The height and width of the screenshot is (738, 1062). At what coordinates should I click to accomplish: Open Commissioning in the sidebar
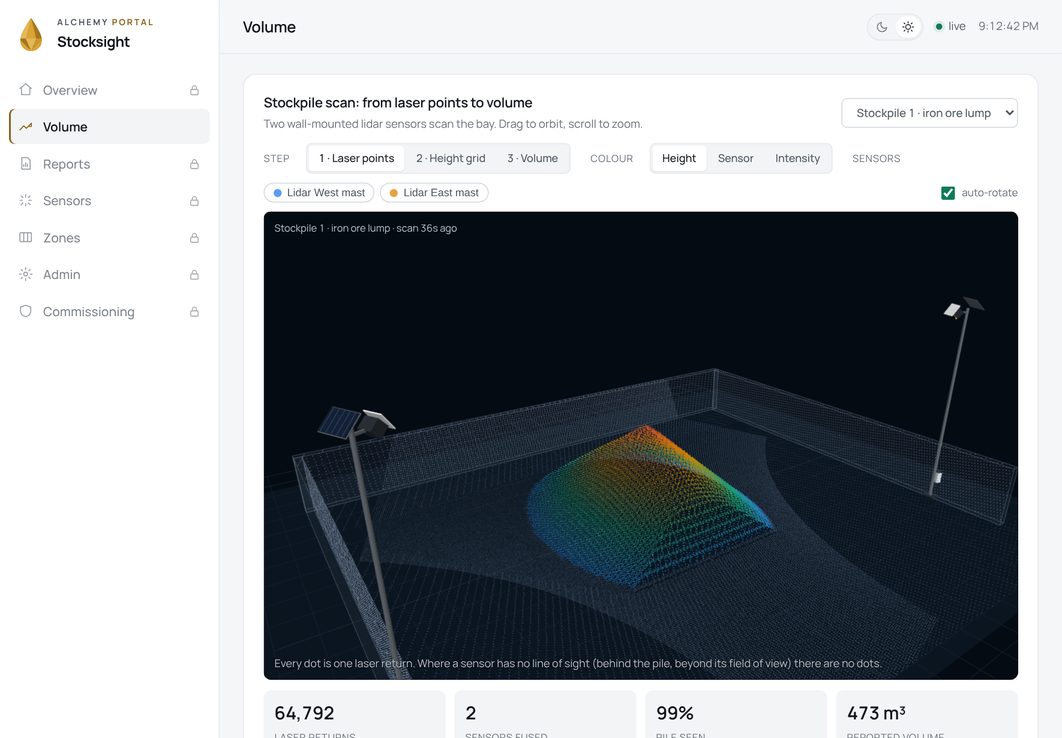[x=109, y=311]
